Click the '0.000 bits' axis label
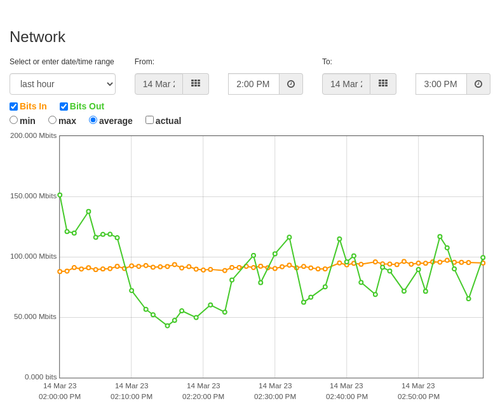The width and height of the screenshot is (500, 403). coord(41,377)
